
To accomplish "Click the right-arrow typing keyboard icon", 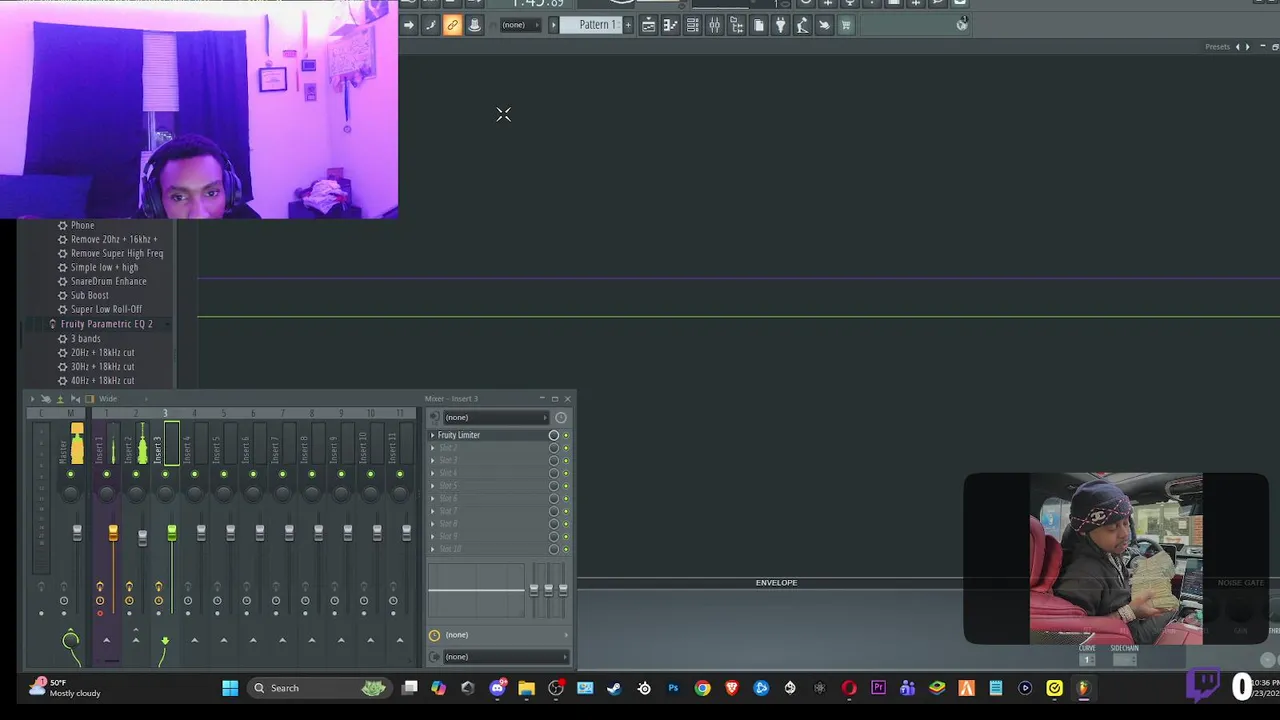I will 408,25.
